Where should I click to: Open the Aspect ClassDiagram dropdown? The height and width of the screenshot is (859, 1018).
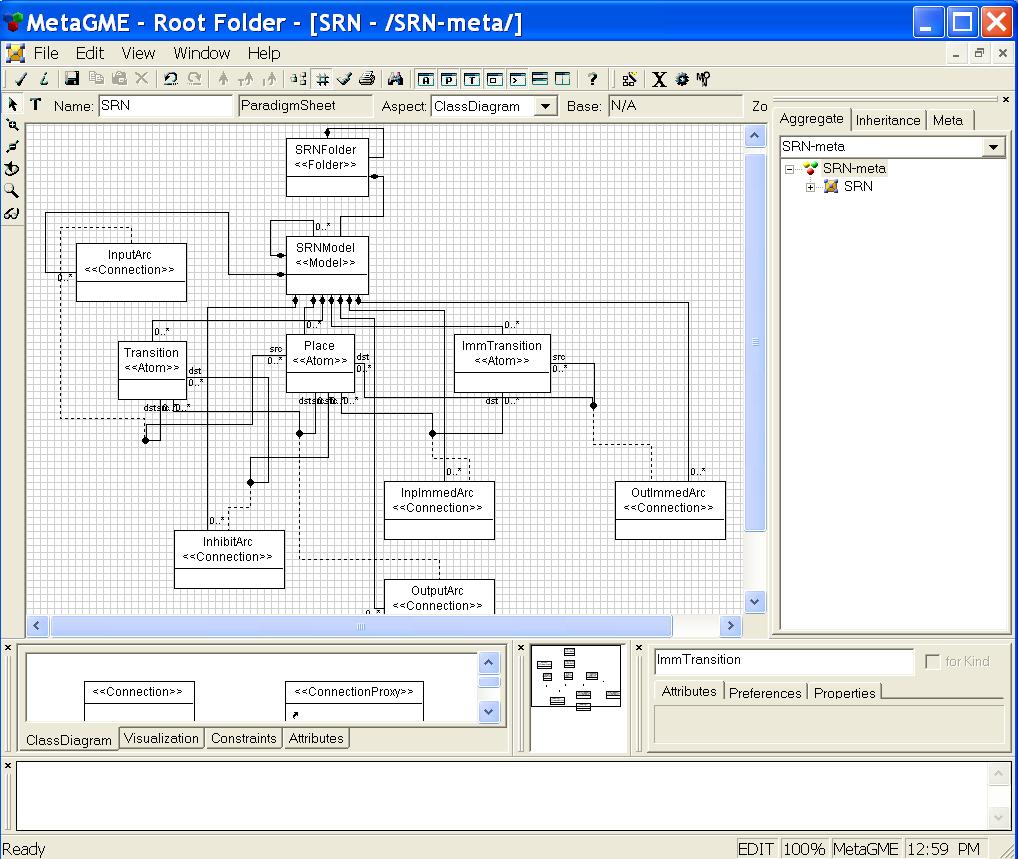tap(545, 106)
